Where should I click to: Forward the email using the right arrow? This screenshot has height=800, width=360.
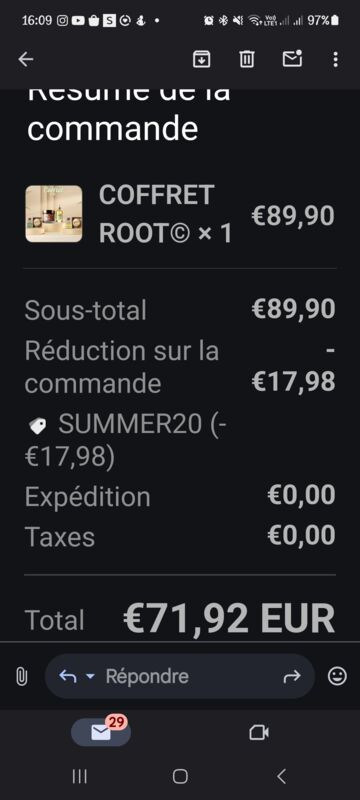click(292, 677)
